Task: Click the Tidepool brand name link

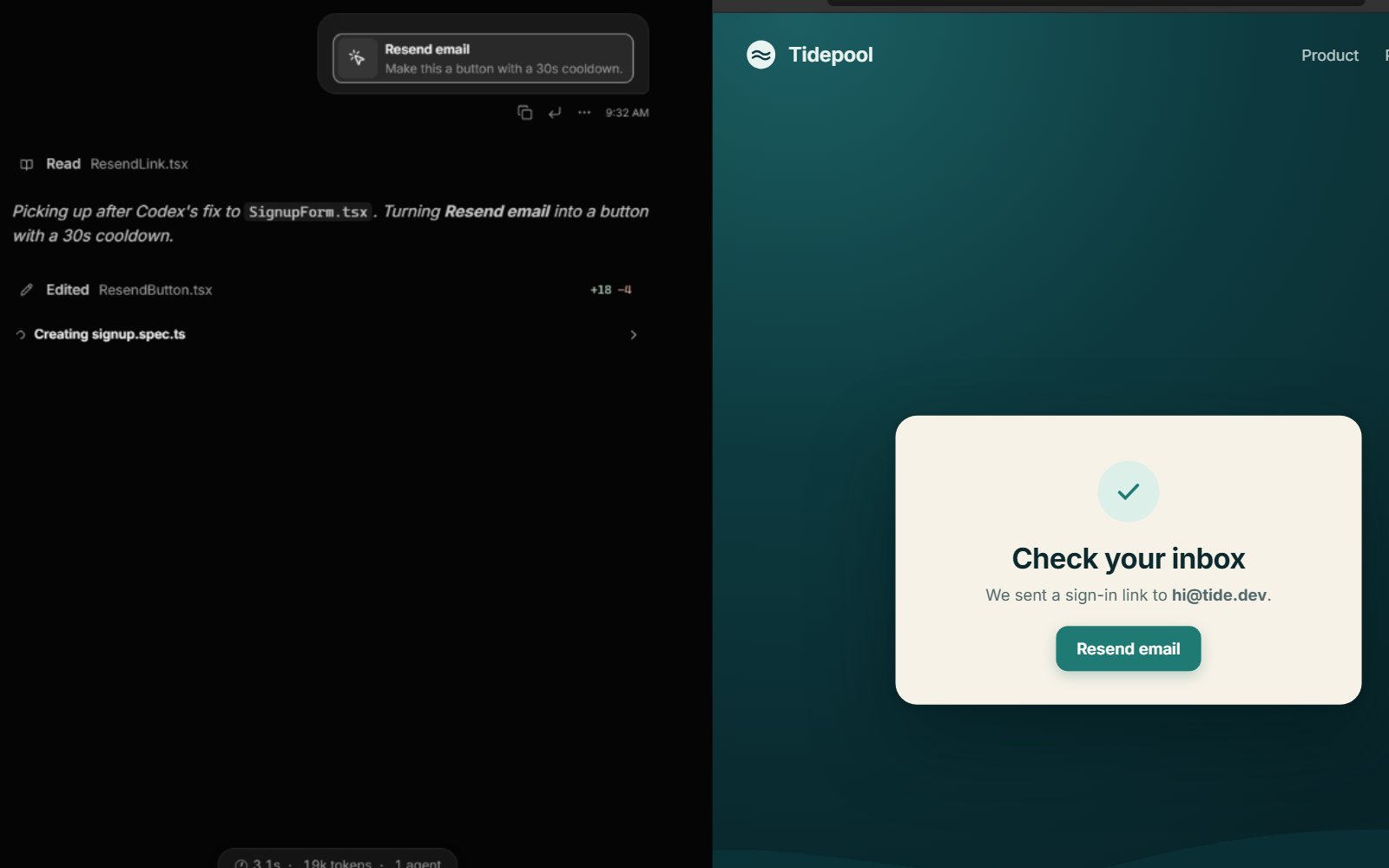Action: click(831, 55)
